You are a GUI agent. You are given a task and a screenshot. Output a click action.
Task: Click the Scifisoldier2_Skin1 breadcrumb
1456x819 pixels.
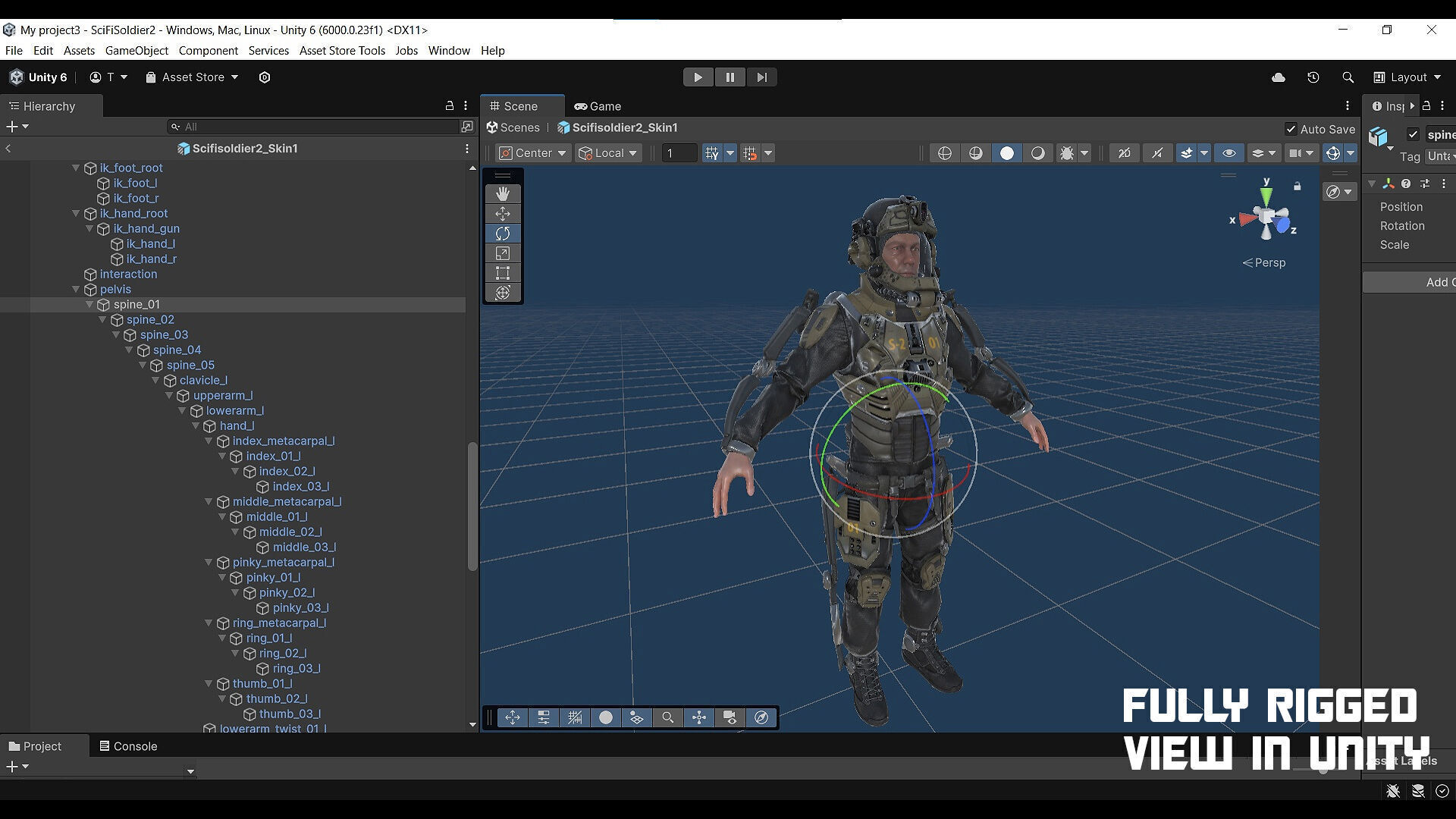[617, 128]
